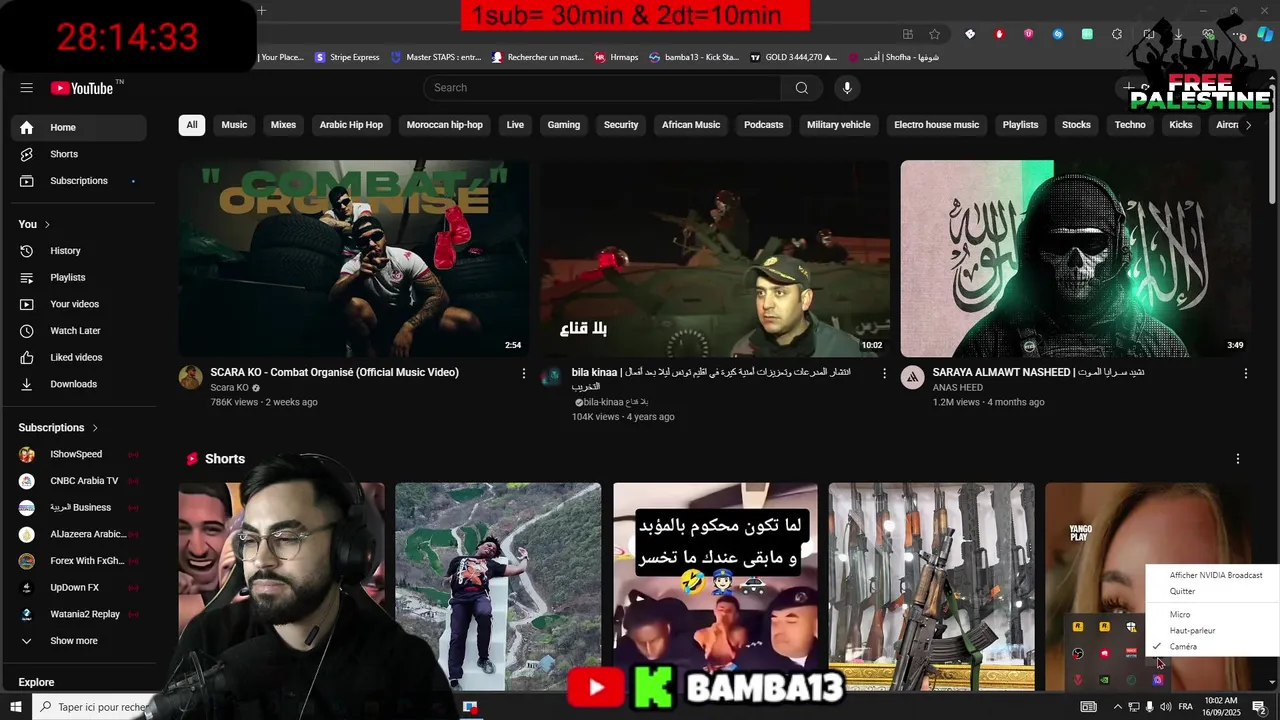
Task: Select the Podcasts filter chip
Action: [763, 125]
